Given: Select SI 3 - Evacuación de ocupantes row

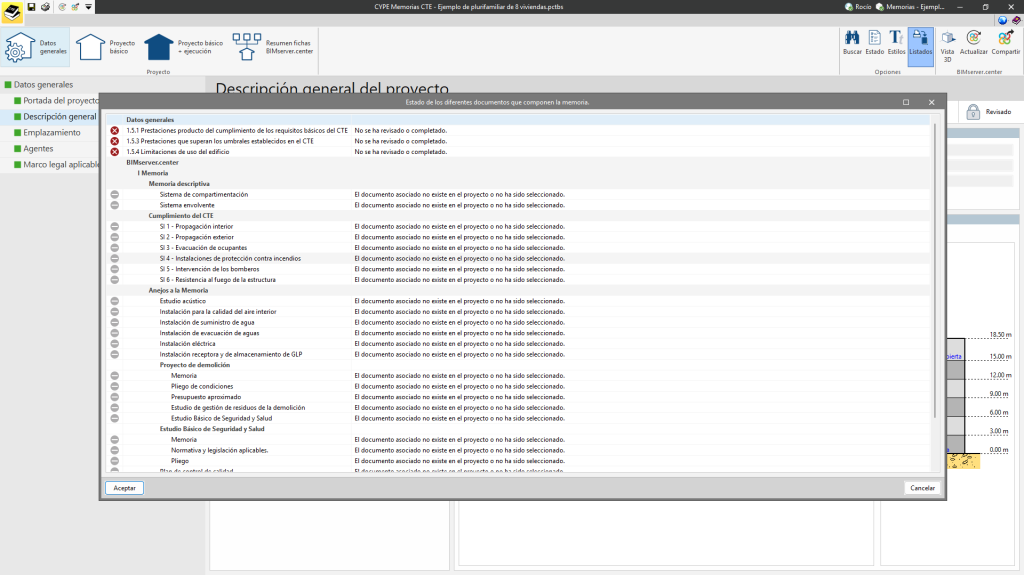Looking at the screenshot, I should (519, 248).
